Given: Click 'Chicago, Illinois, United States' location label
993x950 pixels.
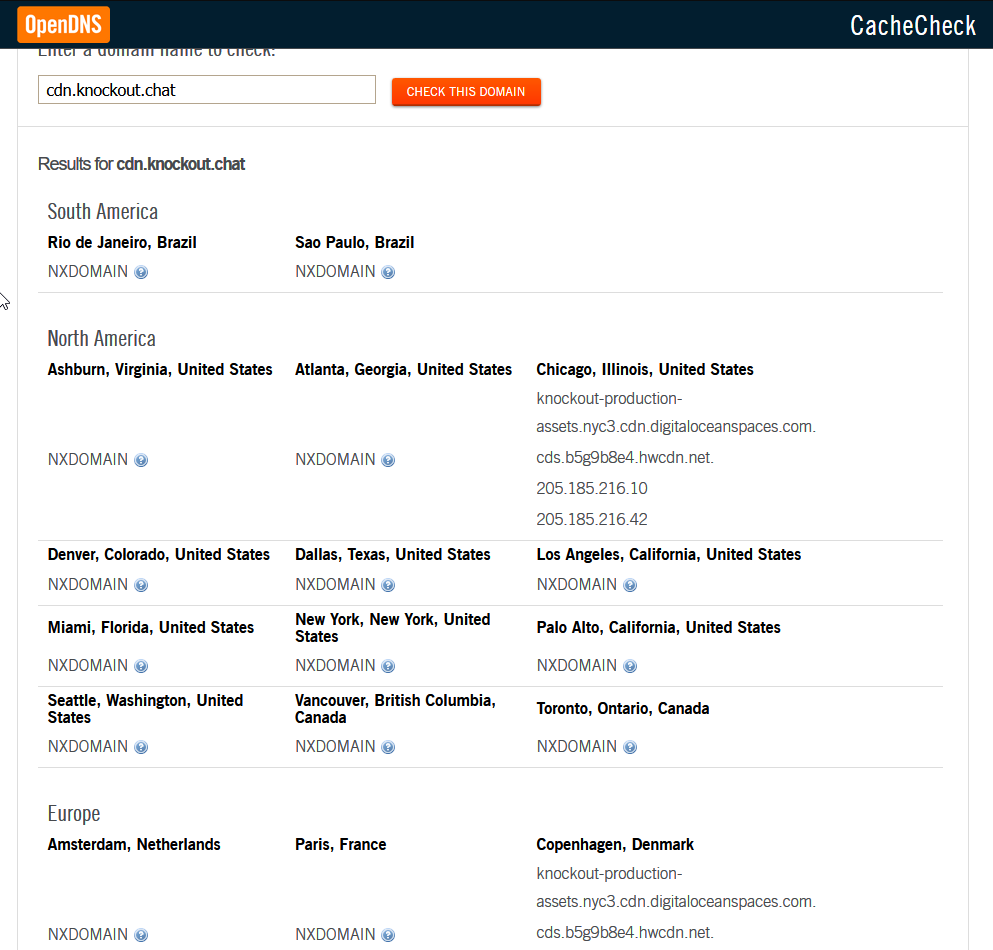Looking at the screenshot, I should pyautogui.click(x=645, y=370).
